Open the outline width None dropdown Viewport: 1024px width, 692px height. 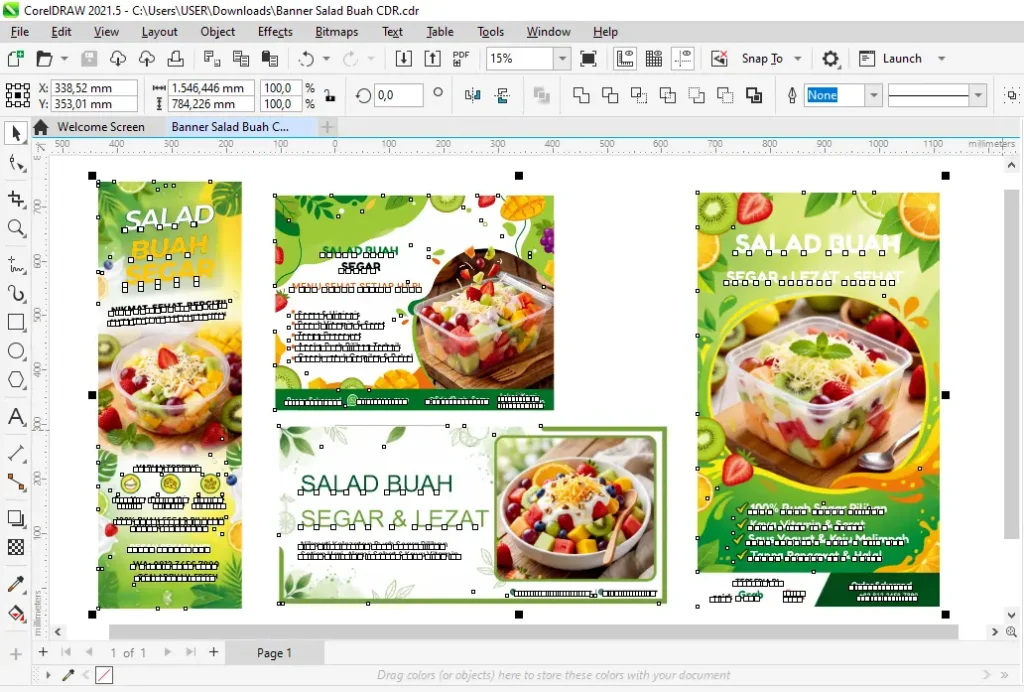pyautogui.click(x=874, y=95)
